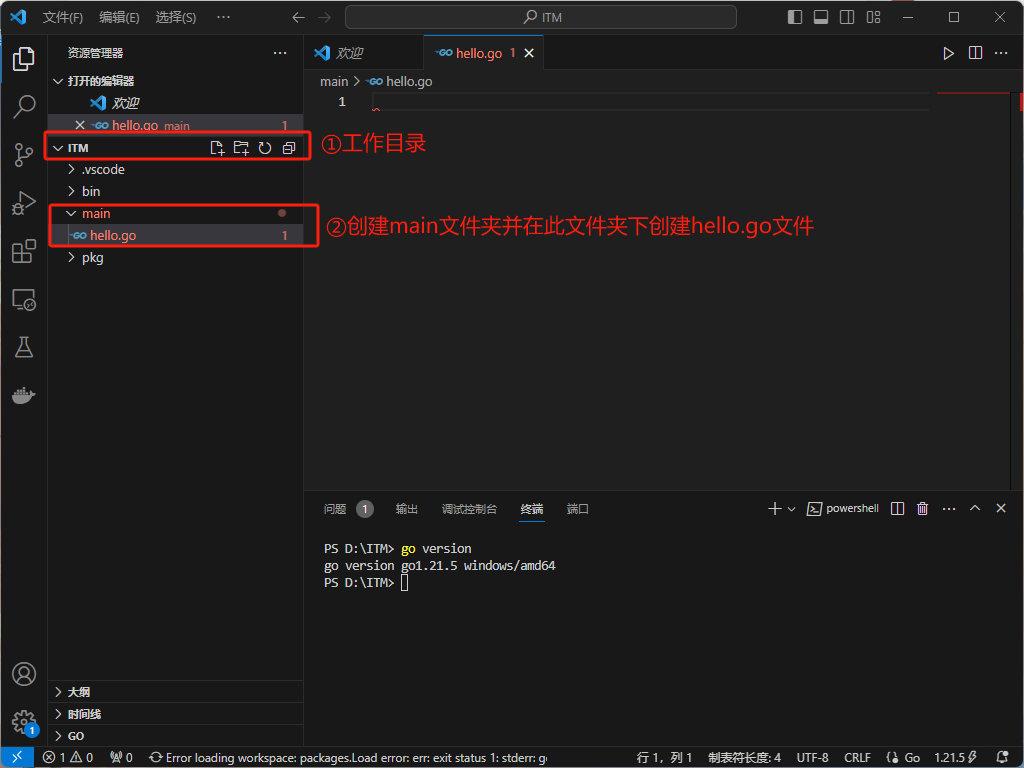Toggle the primary sidebar layout
Viewport: 1024px width, 768px height.
pyautogui.click(x=795, y=18)
